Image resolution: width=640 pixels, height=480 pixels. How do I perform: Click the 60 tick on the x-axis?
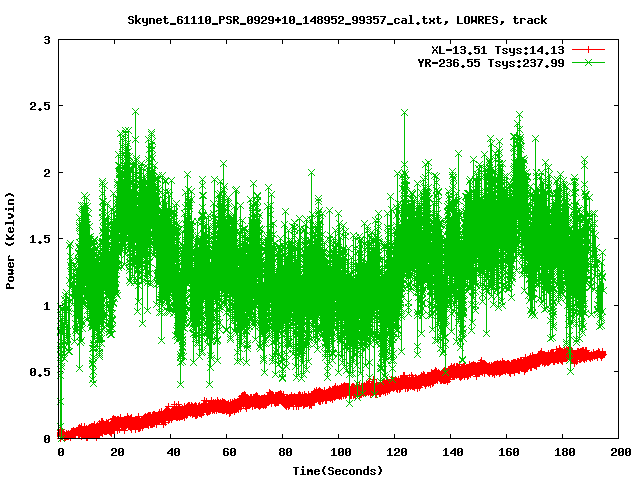[226, 452]
